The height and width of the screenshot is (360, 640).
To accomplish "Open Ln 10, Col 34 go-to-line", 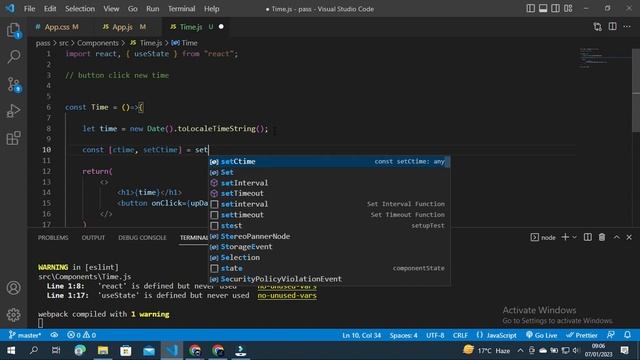I will 362,335.
